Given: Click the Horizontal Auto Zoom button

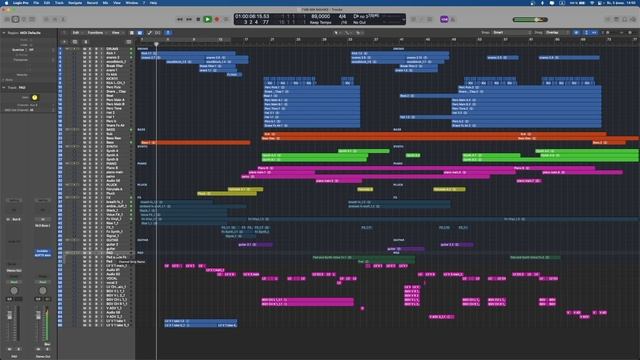Looking at the screenshot, I should pyautogui.click(x=594, y=33).
